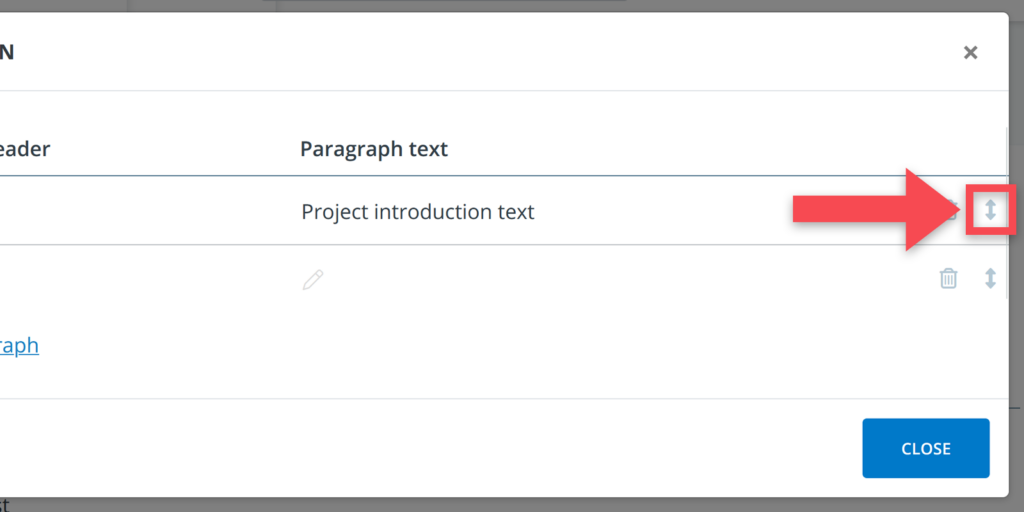
Task: Delete the Project introduction text paragraph
Action: [x=953, y=210]
